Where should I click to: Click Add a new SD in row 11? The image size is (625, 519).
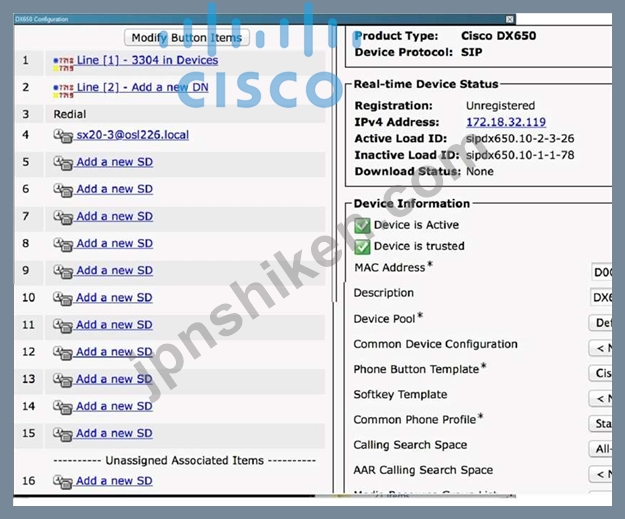coord(114,324)
